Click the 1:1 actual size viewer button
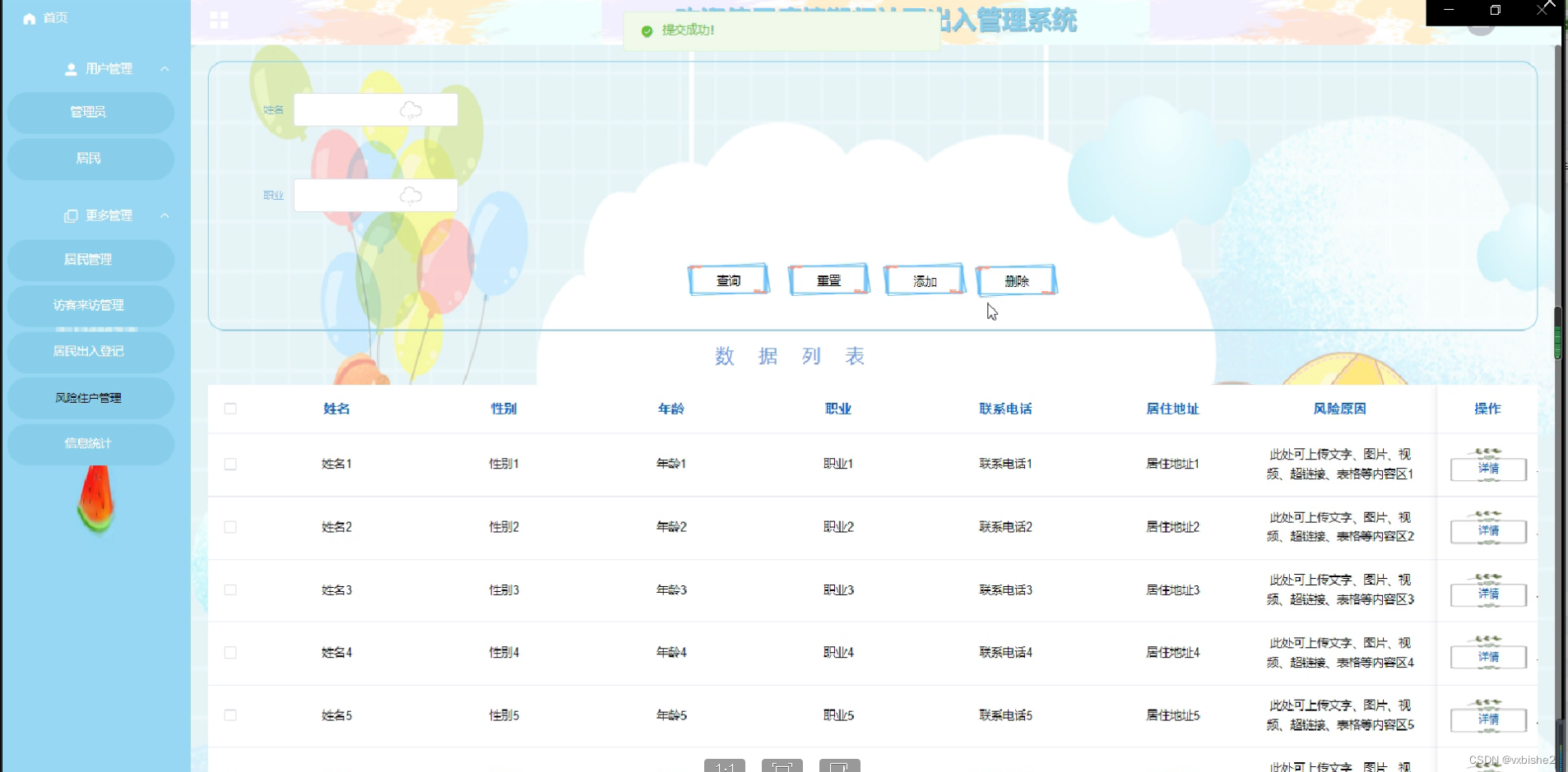1568x772 pixels. 725,766
